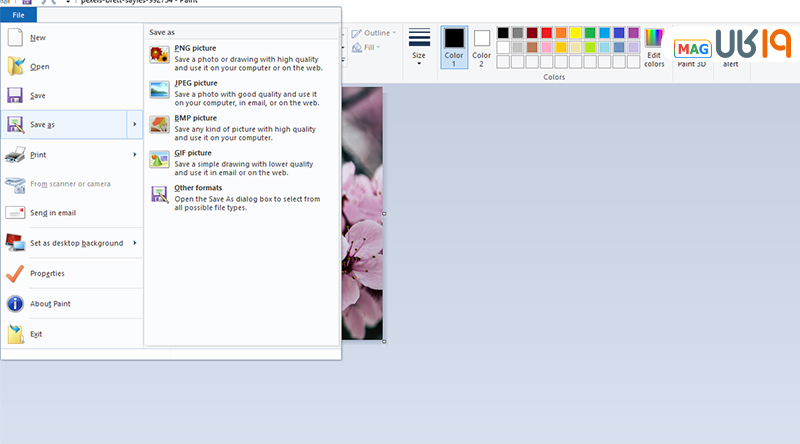Image resolution: width=800 pixels, height=444 pixels.
Task: Click the Open folder icon
Action: (x=15, y=66)
